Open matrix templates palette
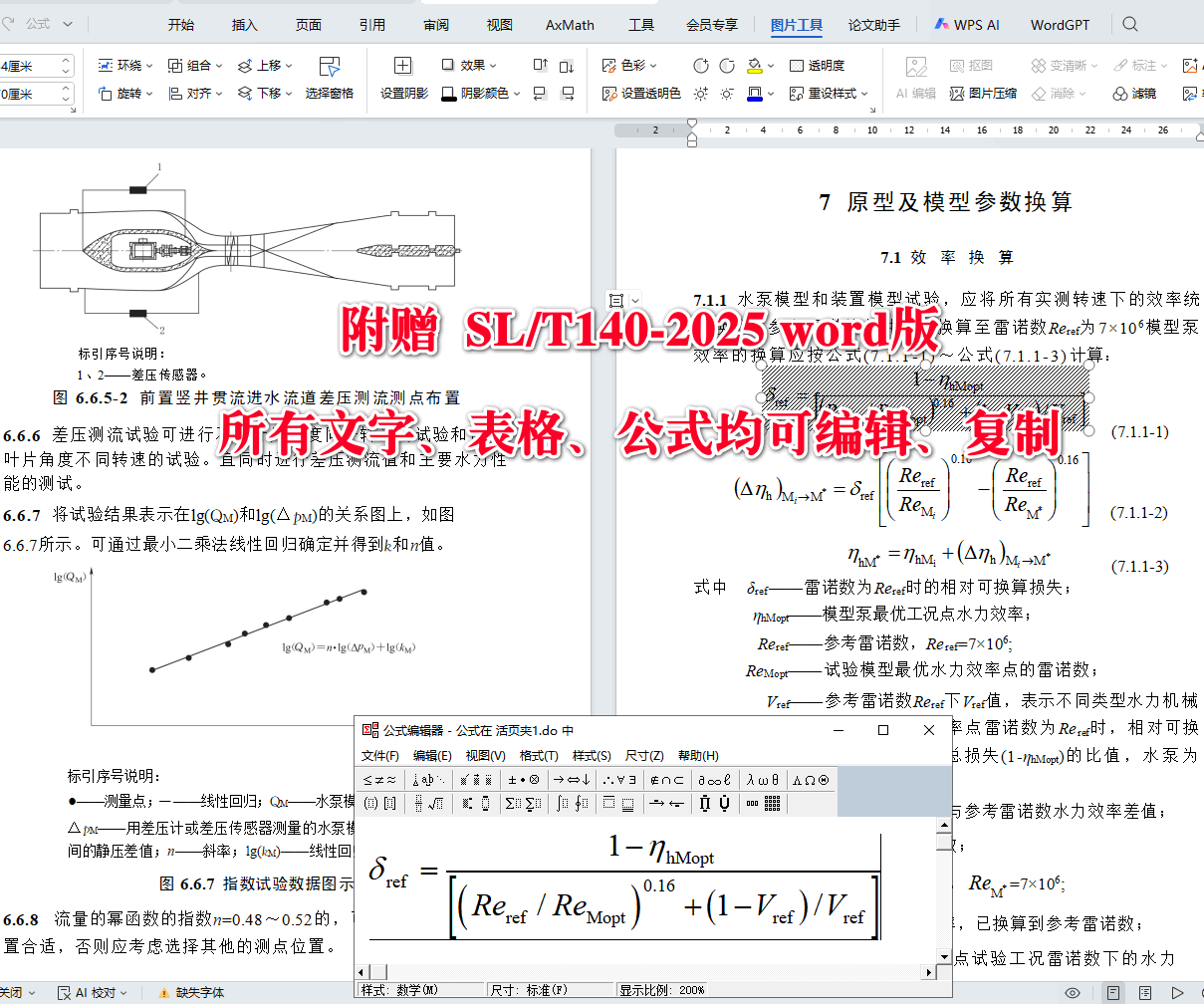The image size is (1204, 1004). click(x=764, y=803)
